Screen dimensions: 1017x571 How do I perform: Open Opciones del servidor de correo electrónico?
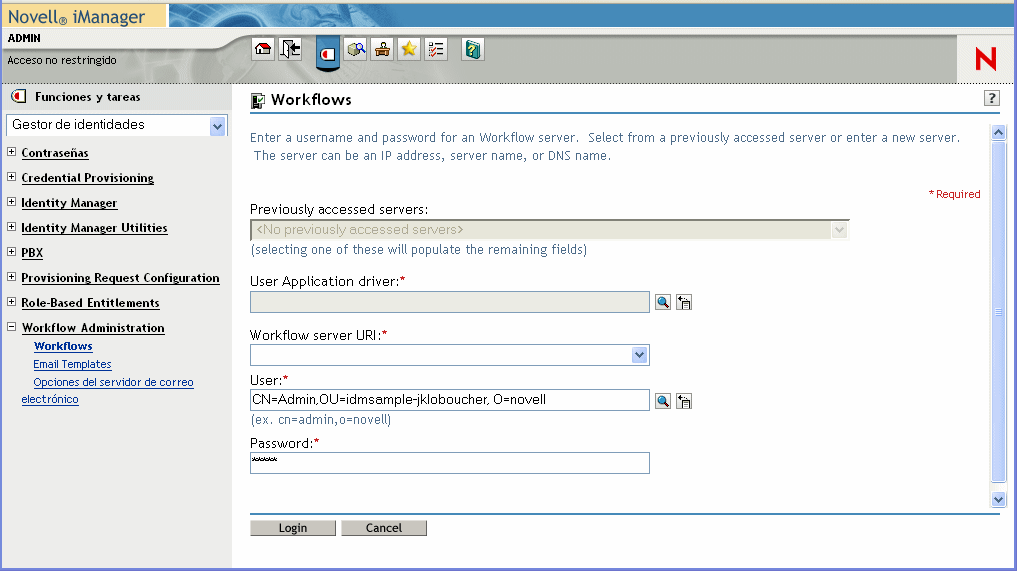click(x=107, y=391)
